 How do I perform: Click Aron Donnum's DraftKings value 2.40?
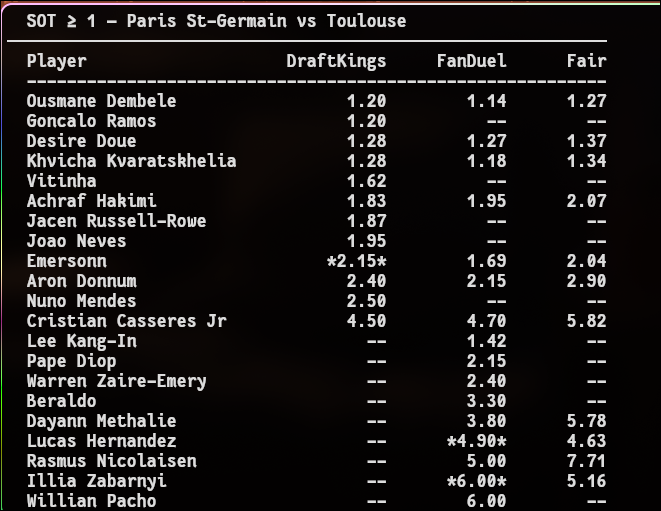[x=366, y=281]
